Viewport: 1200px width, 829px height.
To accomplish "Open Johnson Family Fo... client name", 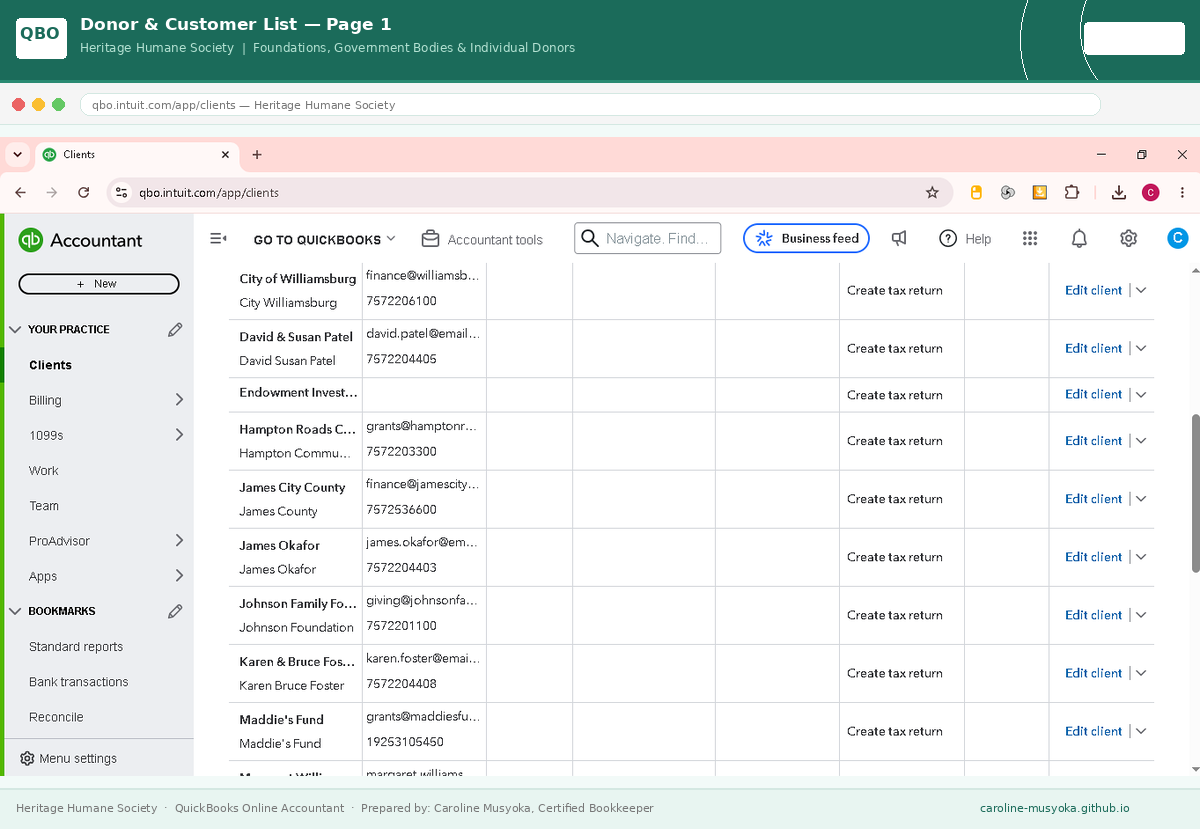I will click(x=298, y=603).
